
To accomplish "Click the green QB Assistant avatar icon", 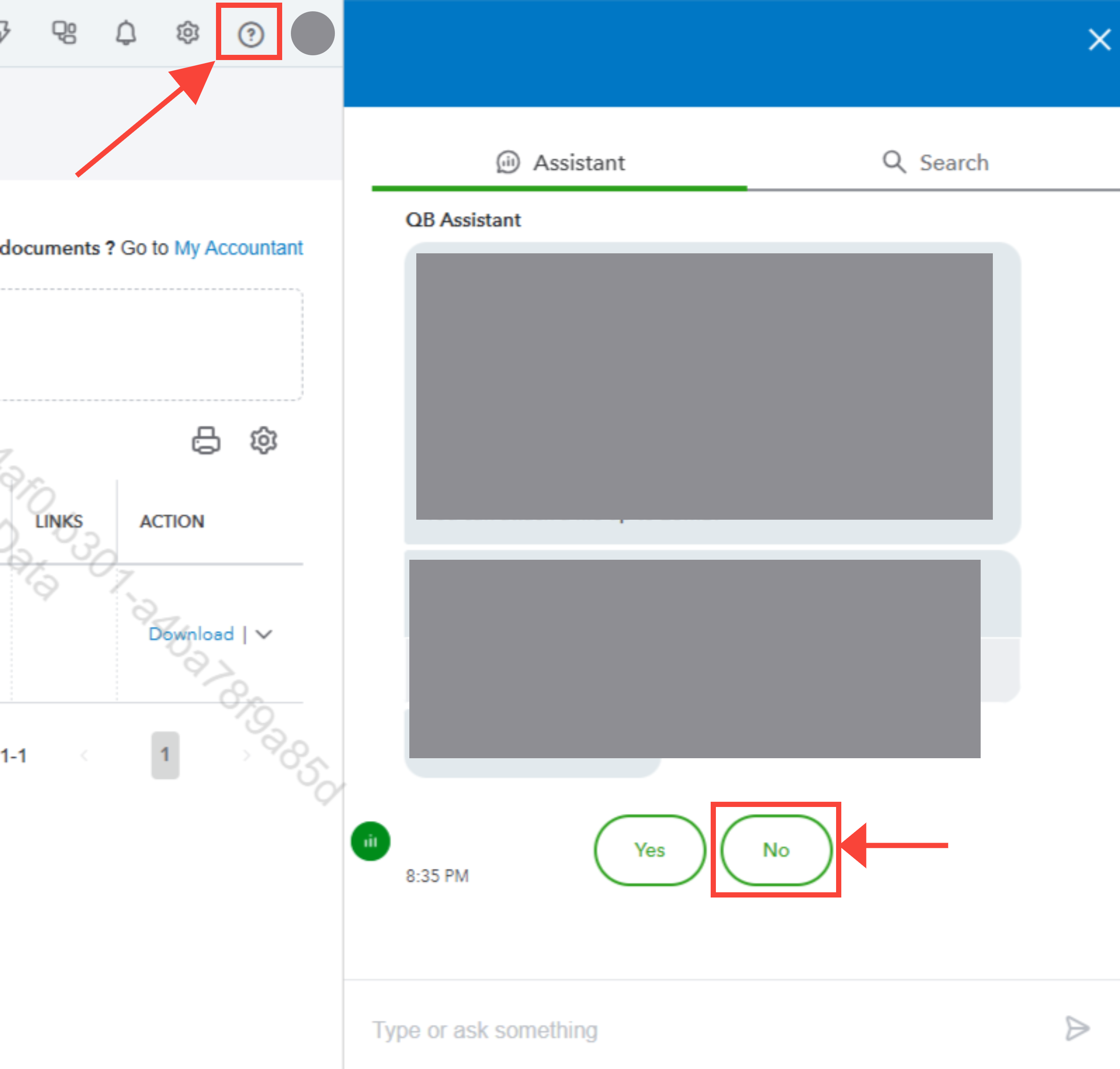I will 371,841.
